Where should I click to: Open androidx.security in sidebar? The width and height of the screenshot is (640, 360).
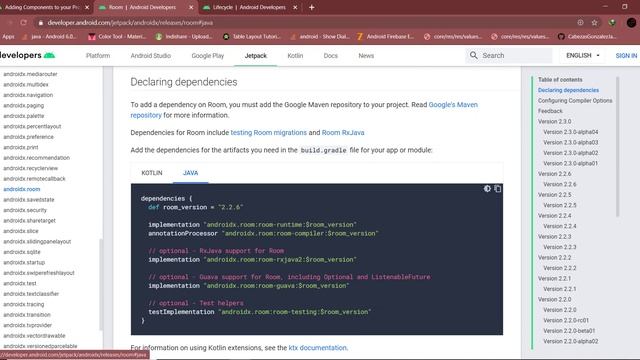pos(25,210)
